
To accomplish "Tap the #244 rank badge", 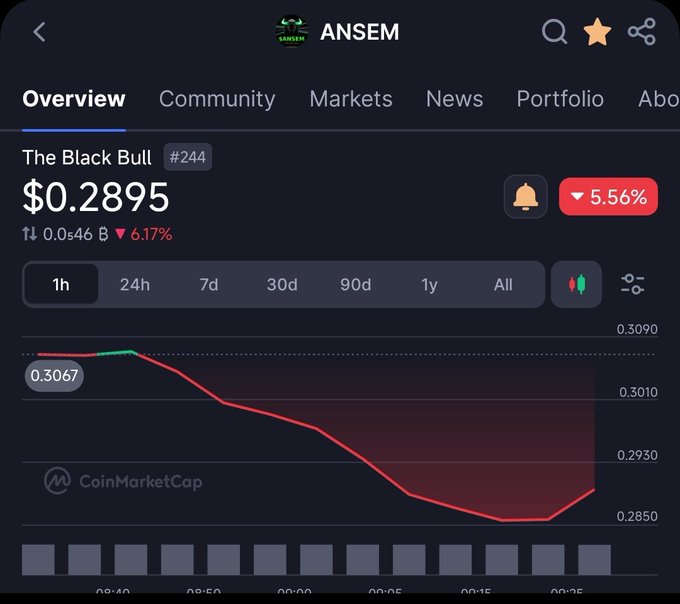I will (x=188, y=157).
